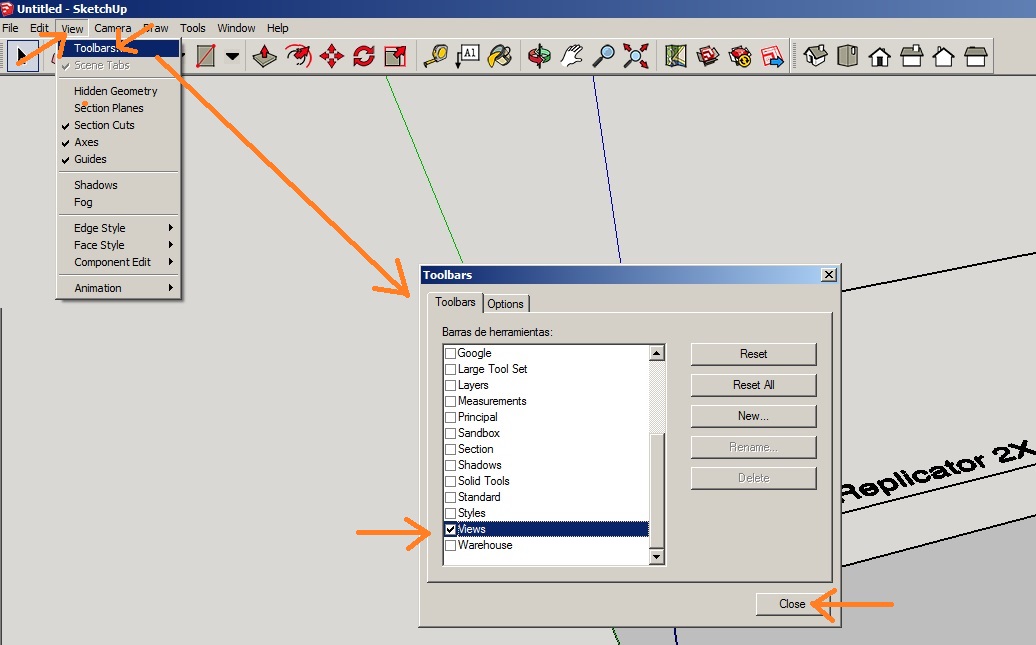This screenshot has height=645, width=1036.
Task: Activate the Paint Bucket tool
Action: pos(500,56)
